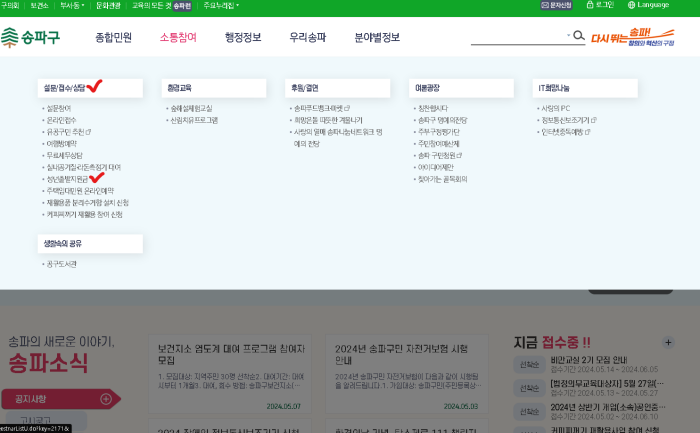Screen dimensions: 700x433
Task: Open the 종합민원 menu
Action: (113, 37)
